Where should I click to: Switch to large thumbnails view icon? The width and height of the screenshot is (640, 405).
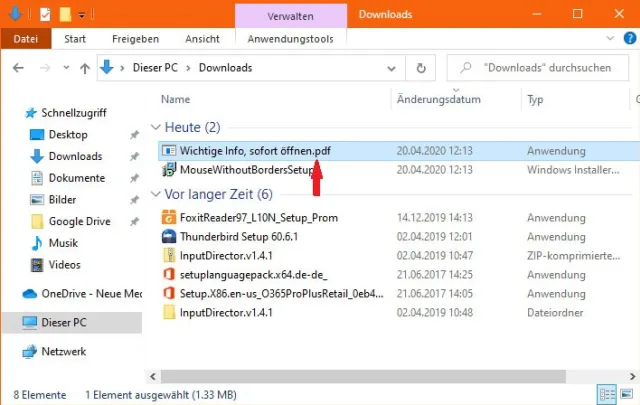[x=627, y=394]
